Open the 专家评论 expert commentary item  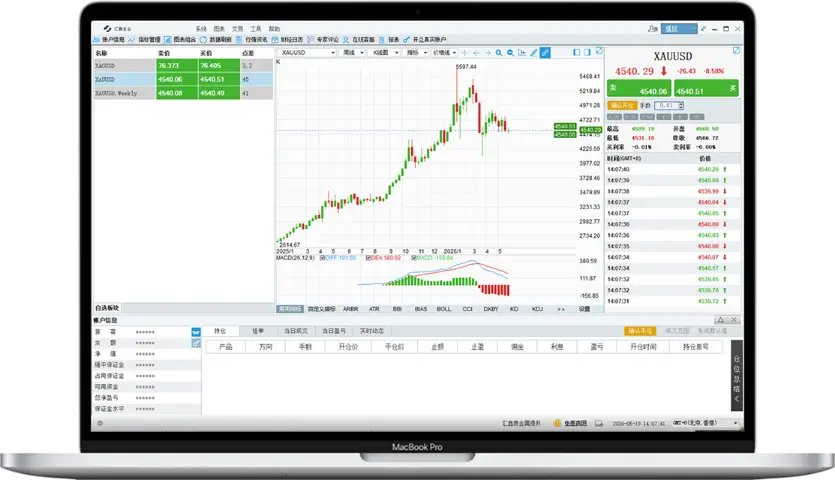point(323,39)
